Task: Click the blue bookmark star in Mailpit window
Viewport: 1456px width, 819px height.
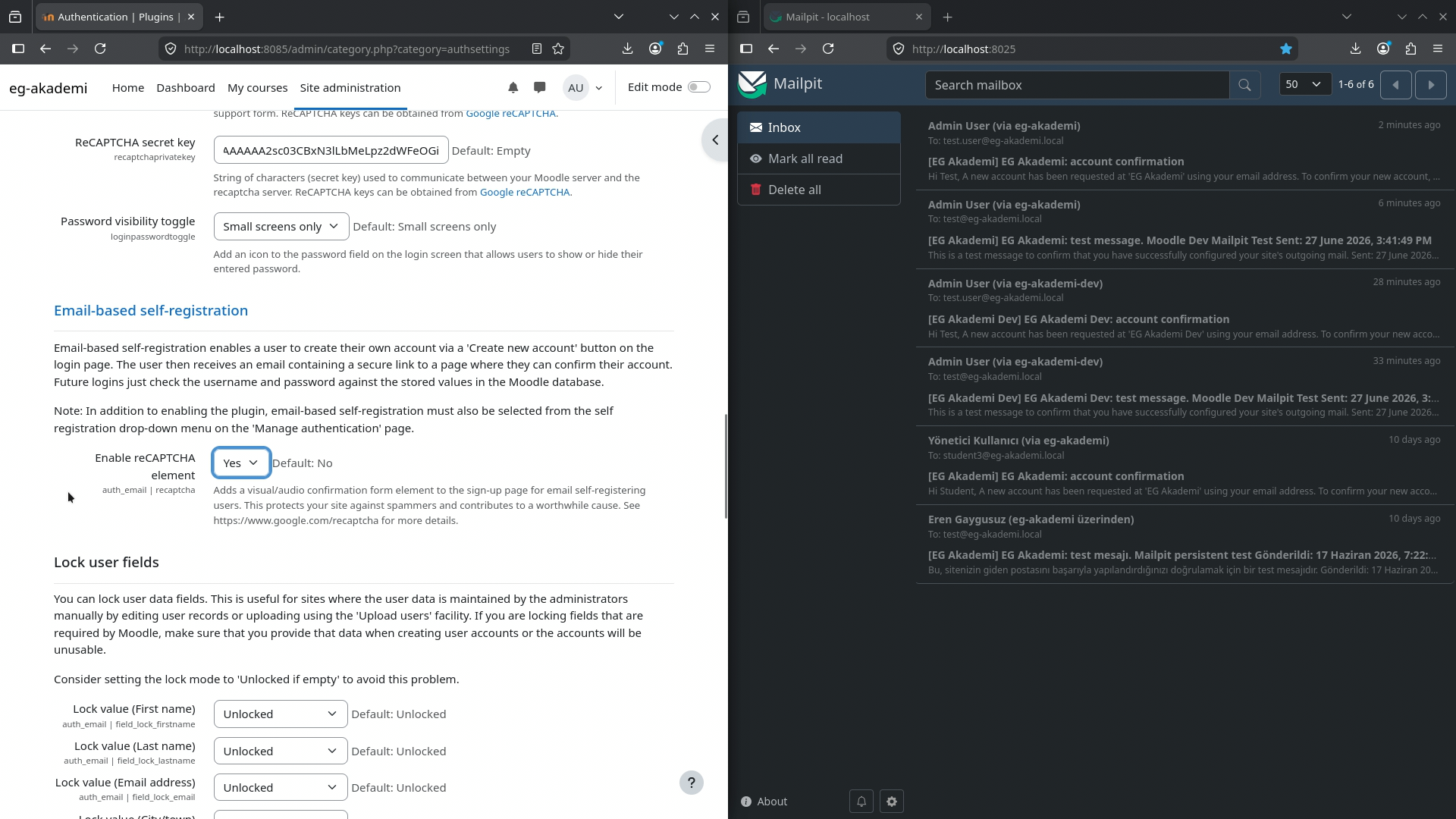Action: point(1286,49)
